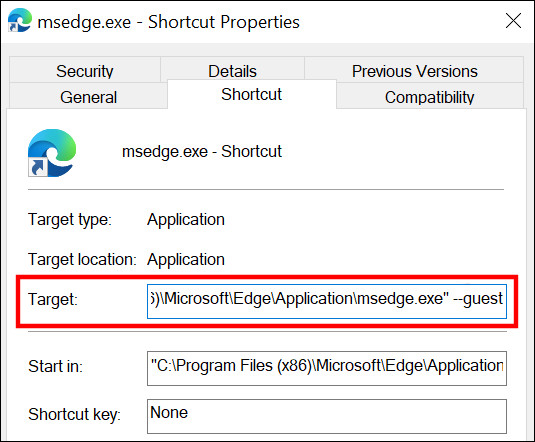Click the 'Shortcut key:' label
The image size is (535, 442).
(74, 414)
